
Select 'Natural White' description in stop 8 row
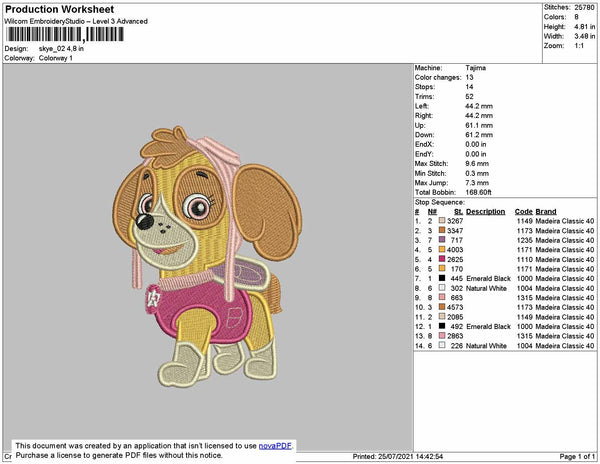pyautogui.click(x=486, y=288)
